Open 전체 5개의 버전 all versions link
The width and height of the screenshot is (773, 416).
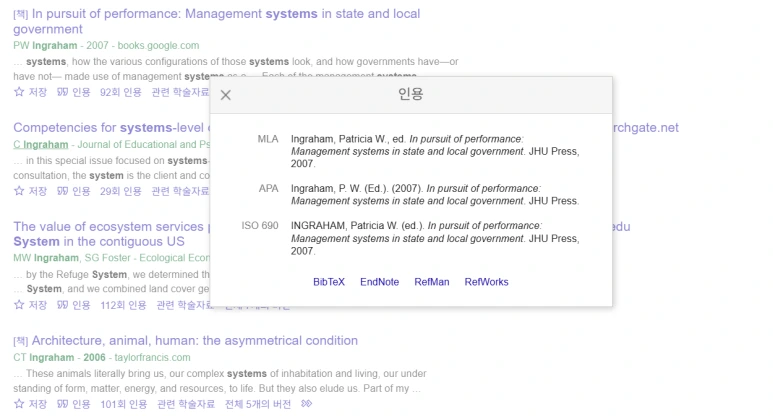click(258, 404)
